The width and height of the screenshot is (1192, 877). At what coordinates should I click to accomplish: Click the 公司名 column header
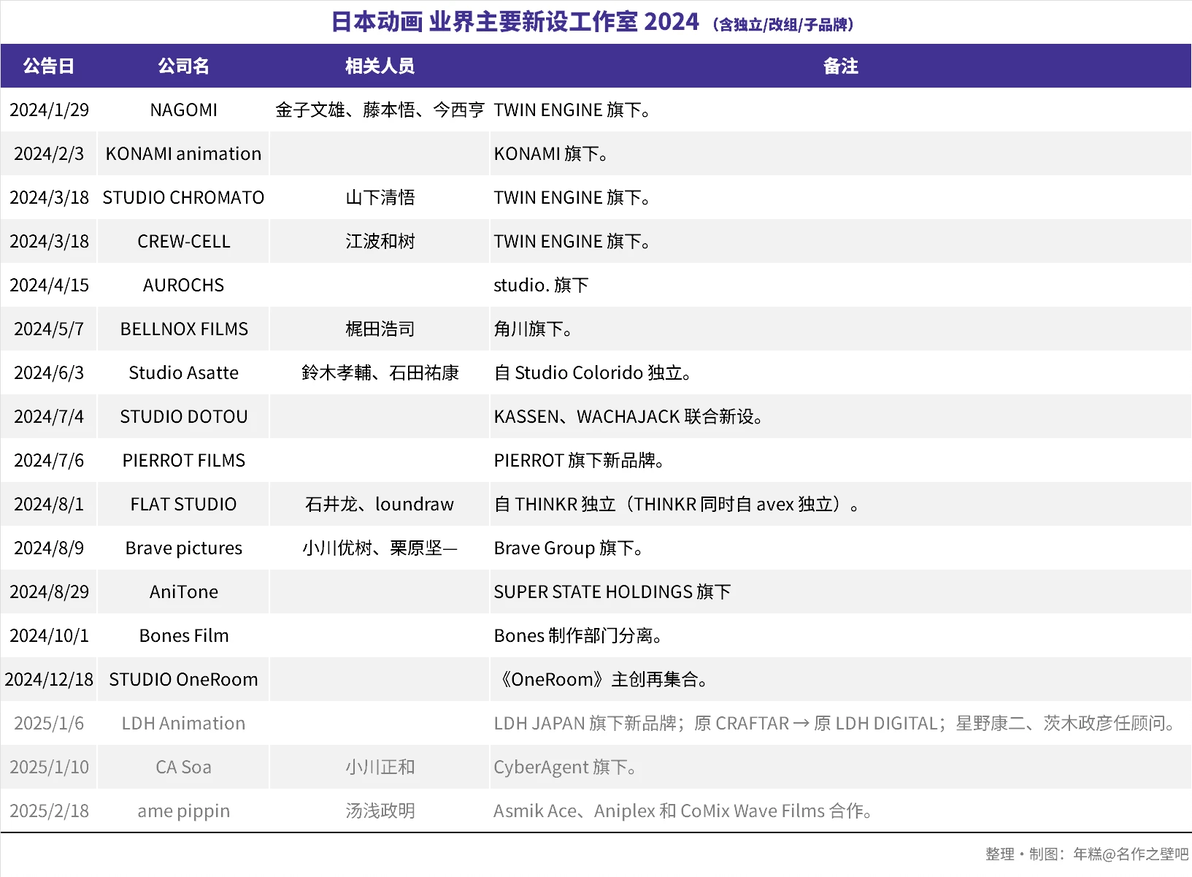click(183, 66)
